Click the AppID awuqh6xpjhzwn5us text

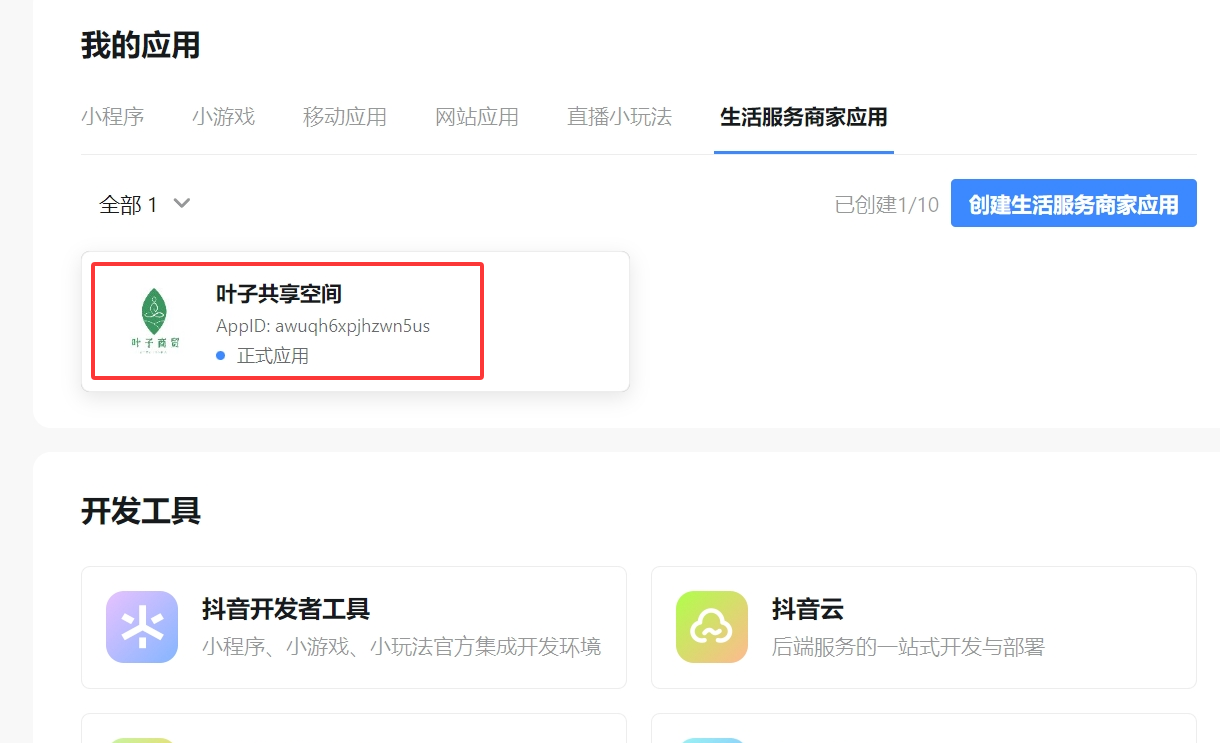point(323,326)
